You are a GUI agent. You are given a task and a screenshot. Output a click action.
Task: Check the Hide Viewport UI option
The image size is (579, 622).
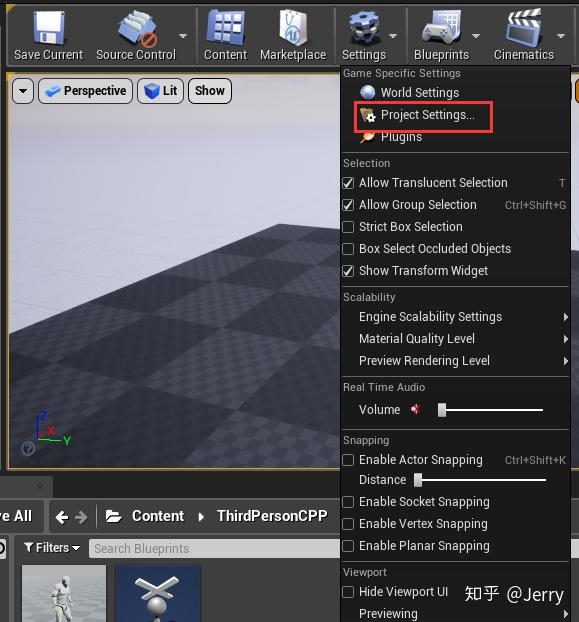tap(348, 592)
